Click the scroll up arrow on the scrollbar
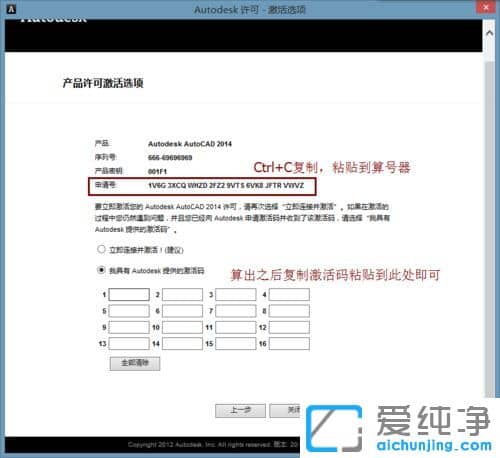The height and width of the screenshot is (458, 500). [490, 33]
